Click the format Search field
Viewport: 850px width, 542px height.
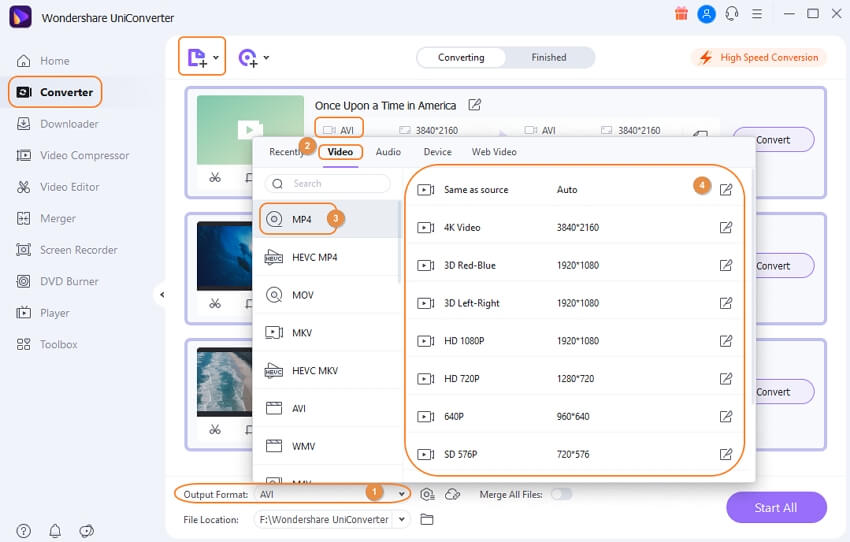click(328, 184)
